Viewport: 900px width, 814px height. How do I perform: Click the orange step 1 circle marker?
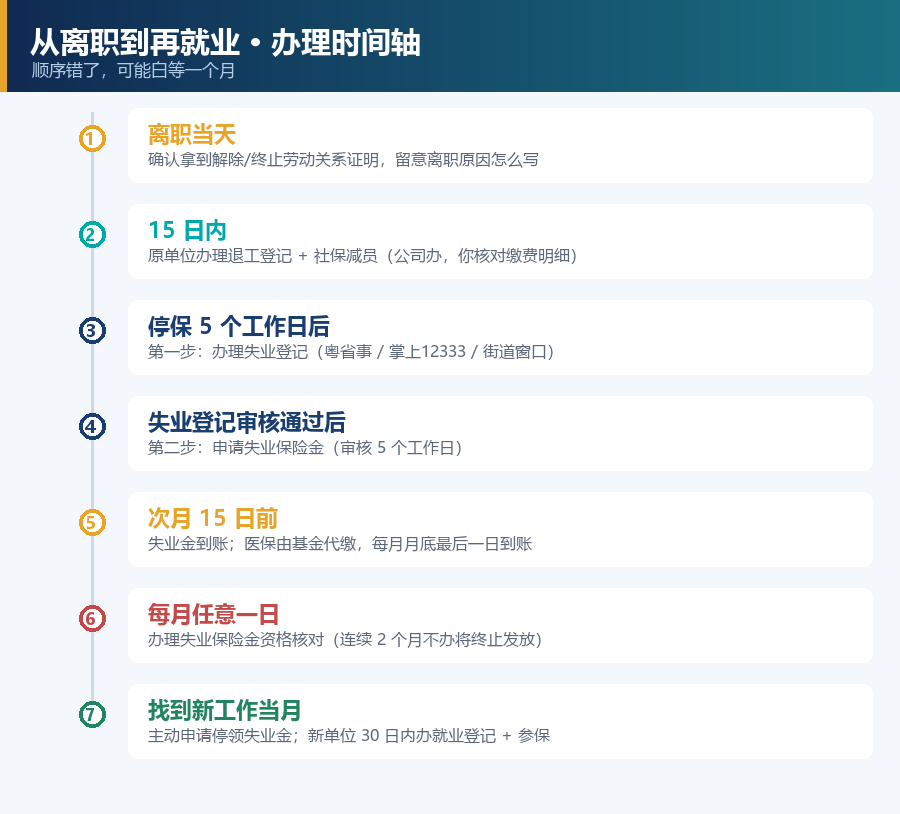click(x=92, y=139)
